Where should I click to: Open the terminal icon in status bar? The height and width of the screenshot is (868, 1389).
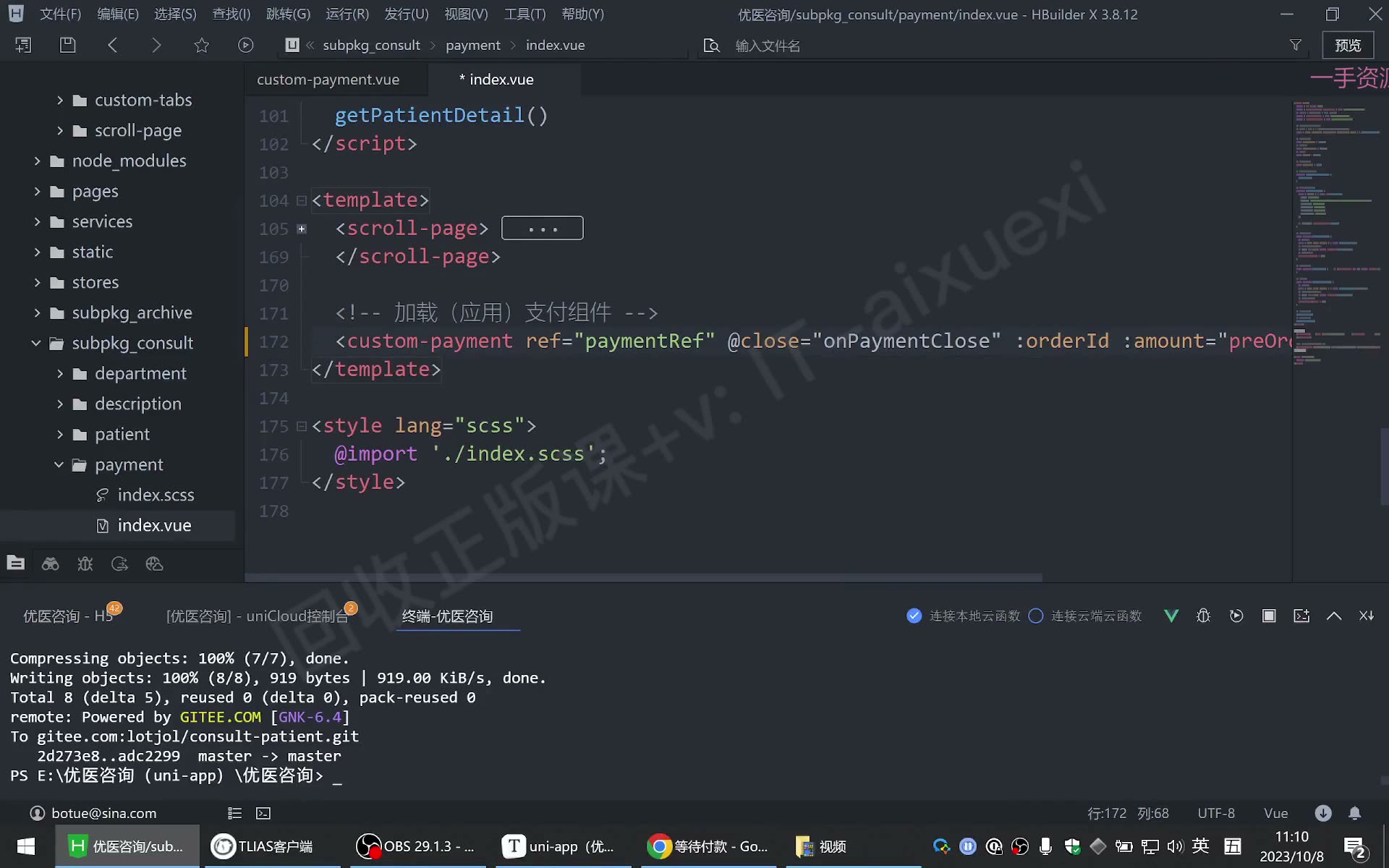[x=263, y=813]
